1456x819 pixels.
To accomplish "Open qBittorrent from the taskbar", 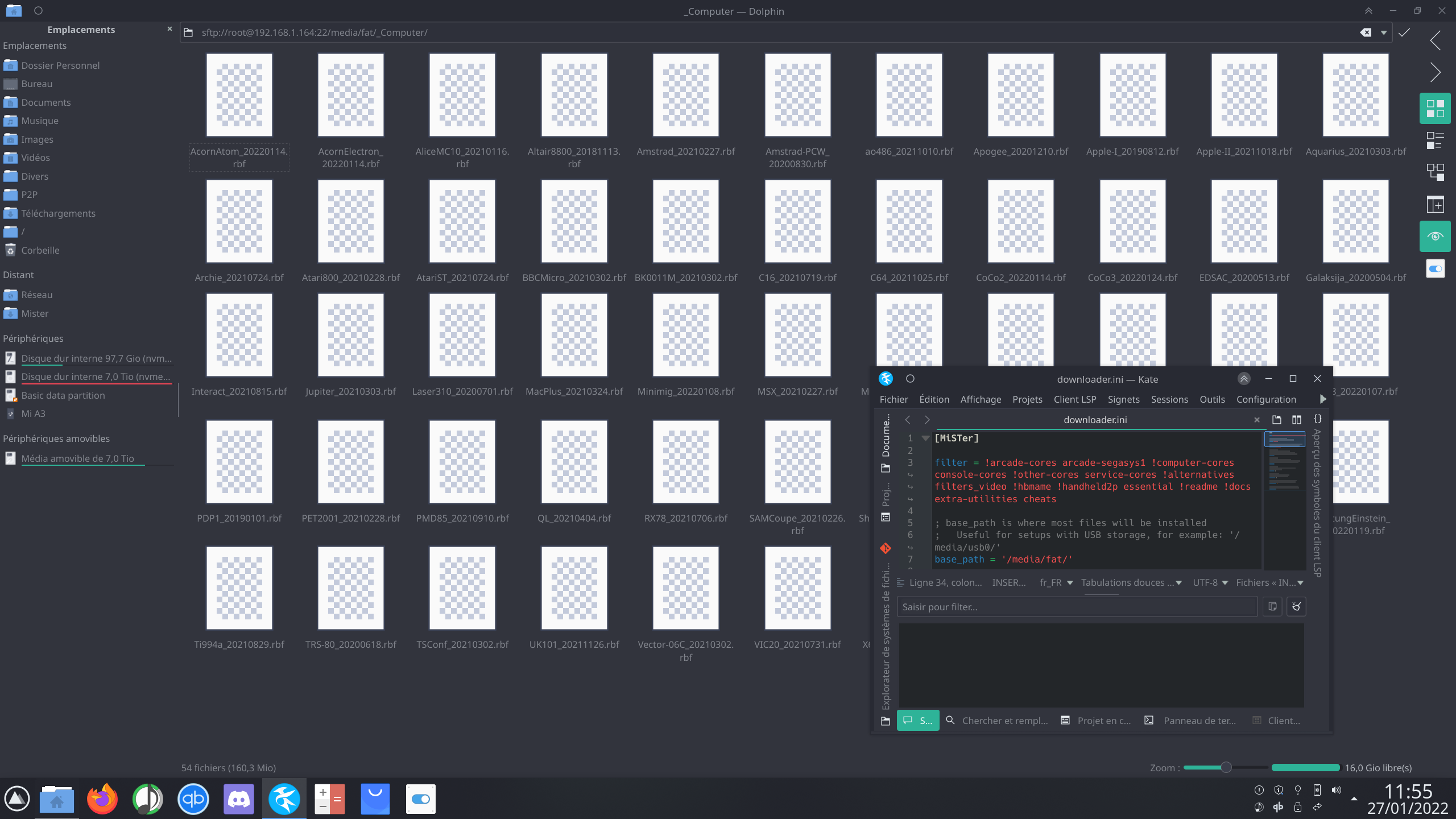I will coord(193,799).
